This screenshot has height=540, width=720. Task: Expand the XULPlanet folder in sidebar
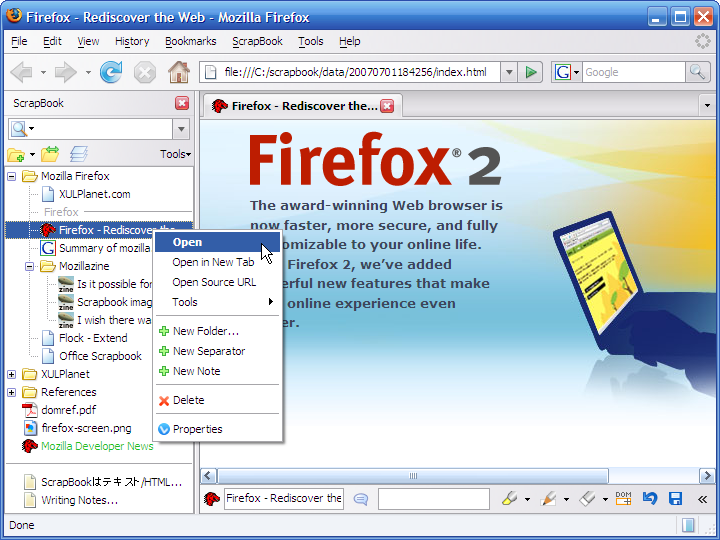point(12,374)
